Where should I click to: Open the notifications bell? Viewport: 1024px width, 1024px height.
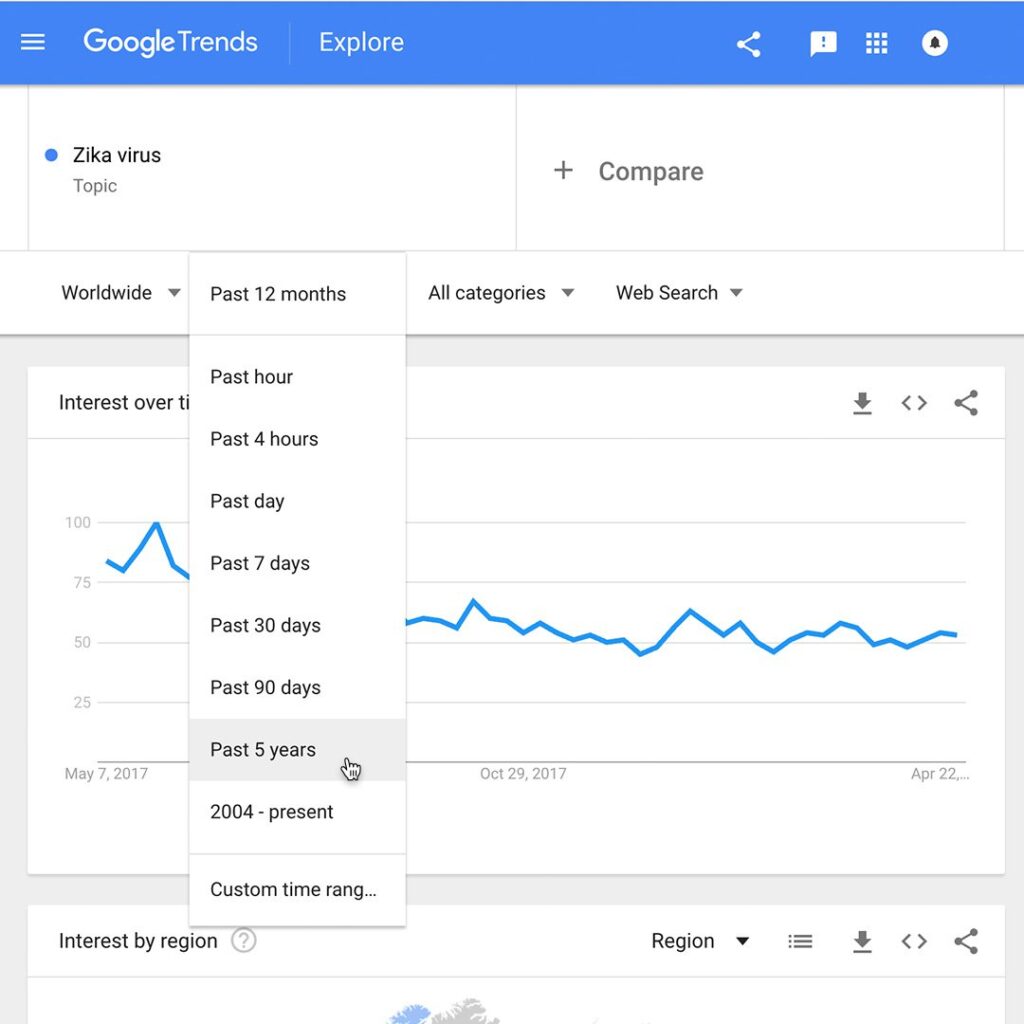[934, 44]
